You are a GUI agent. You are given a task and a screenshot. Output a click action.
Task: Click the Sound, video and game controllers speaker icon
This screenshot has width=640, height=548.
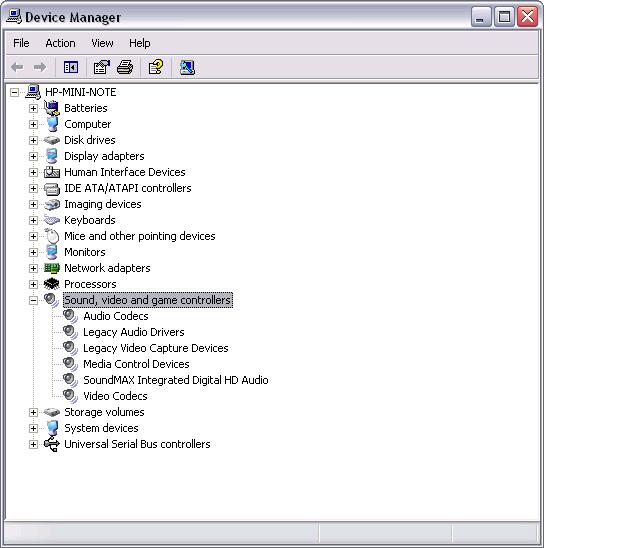pos(52,300)
